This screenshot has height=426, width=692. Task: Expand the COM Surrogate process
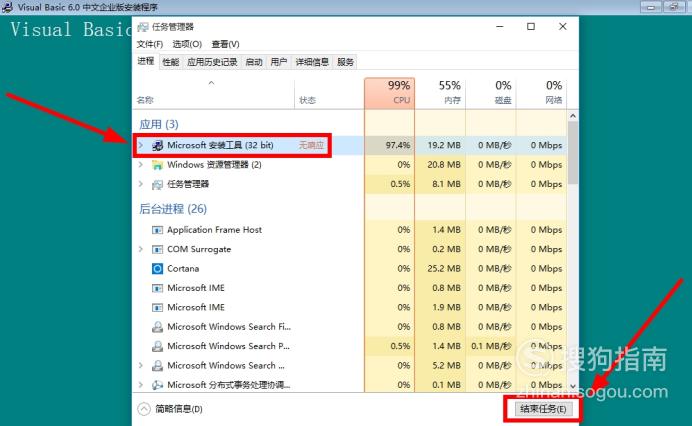141,249
